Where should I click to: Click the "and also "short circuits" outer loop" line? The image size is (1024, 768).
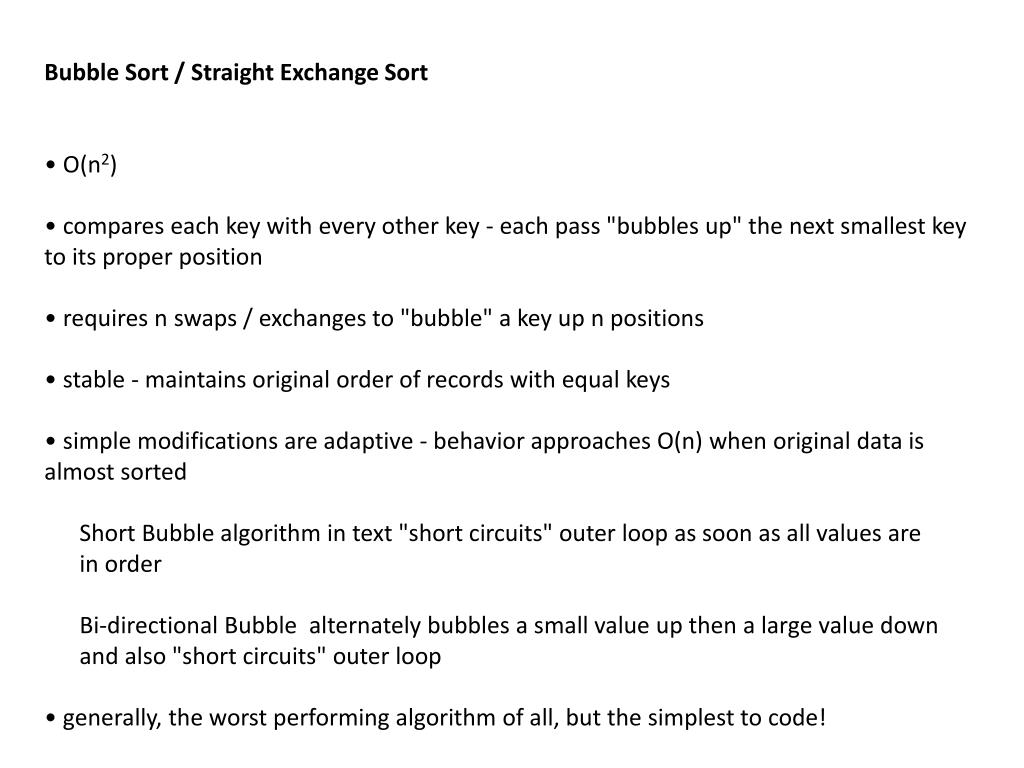[260, 656]
